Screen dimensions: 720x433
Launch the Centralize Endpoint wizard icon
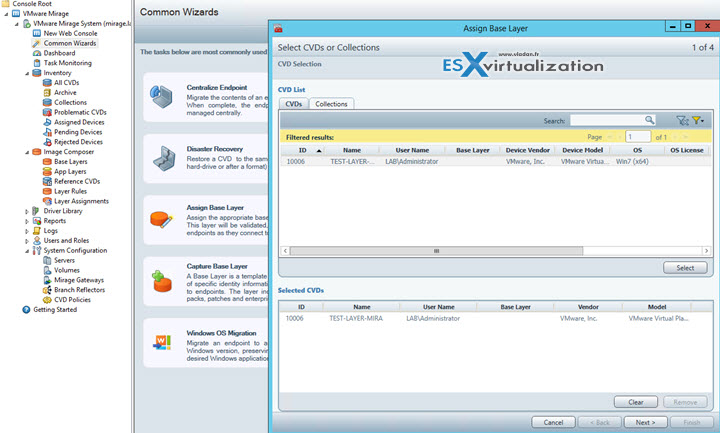point(161,96)
